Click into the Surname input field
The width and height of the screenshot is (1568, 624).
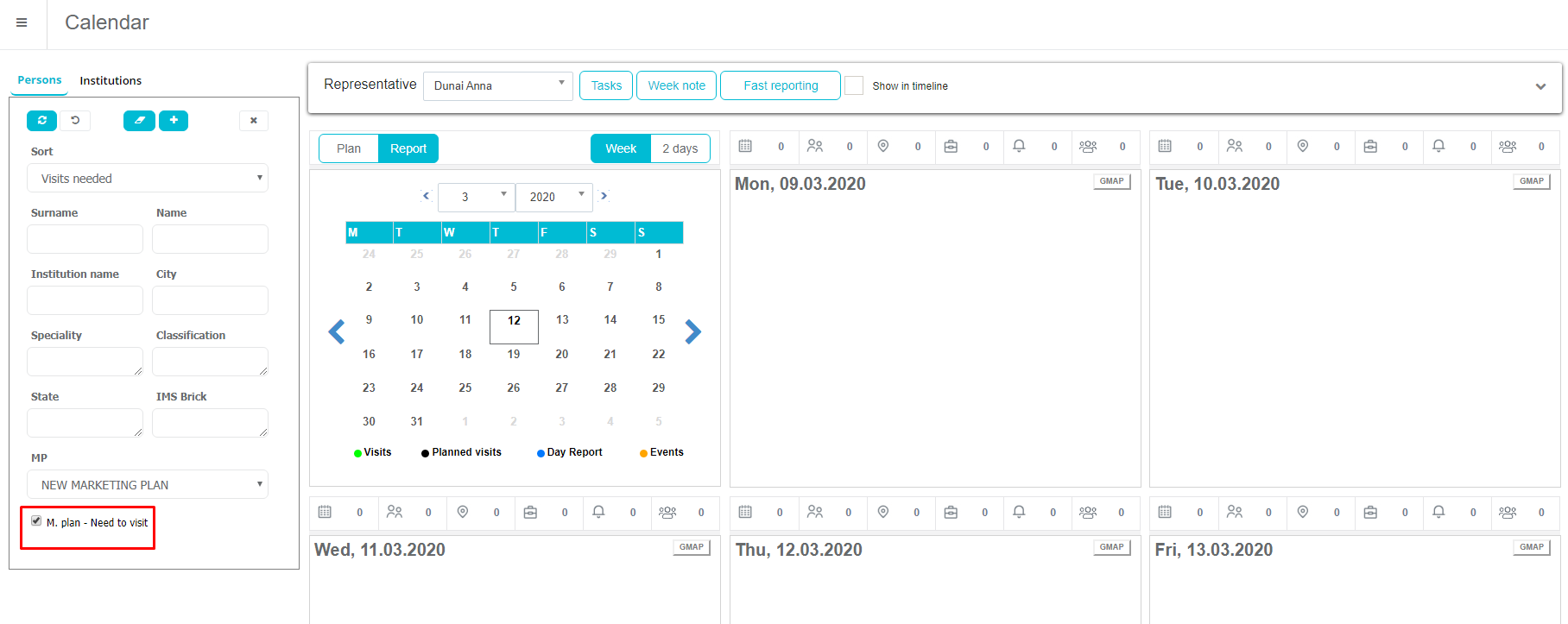85,239
